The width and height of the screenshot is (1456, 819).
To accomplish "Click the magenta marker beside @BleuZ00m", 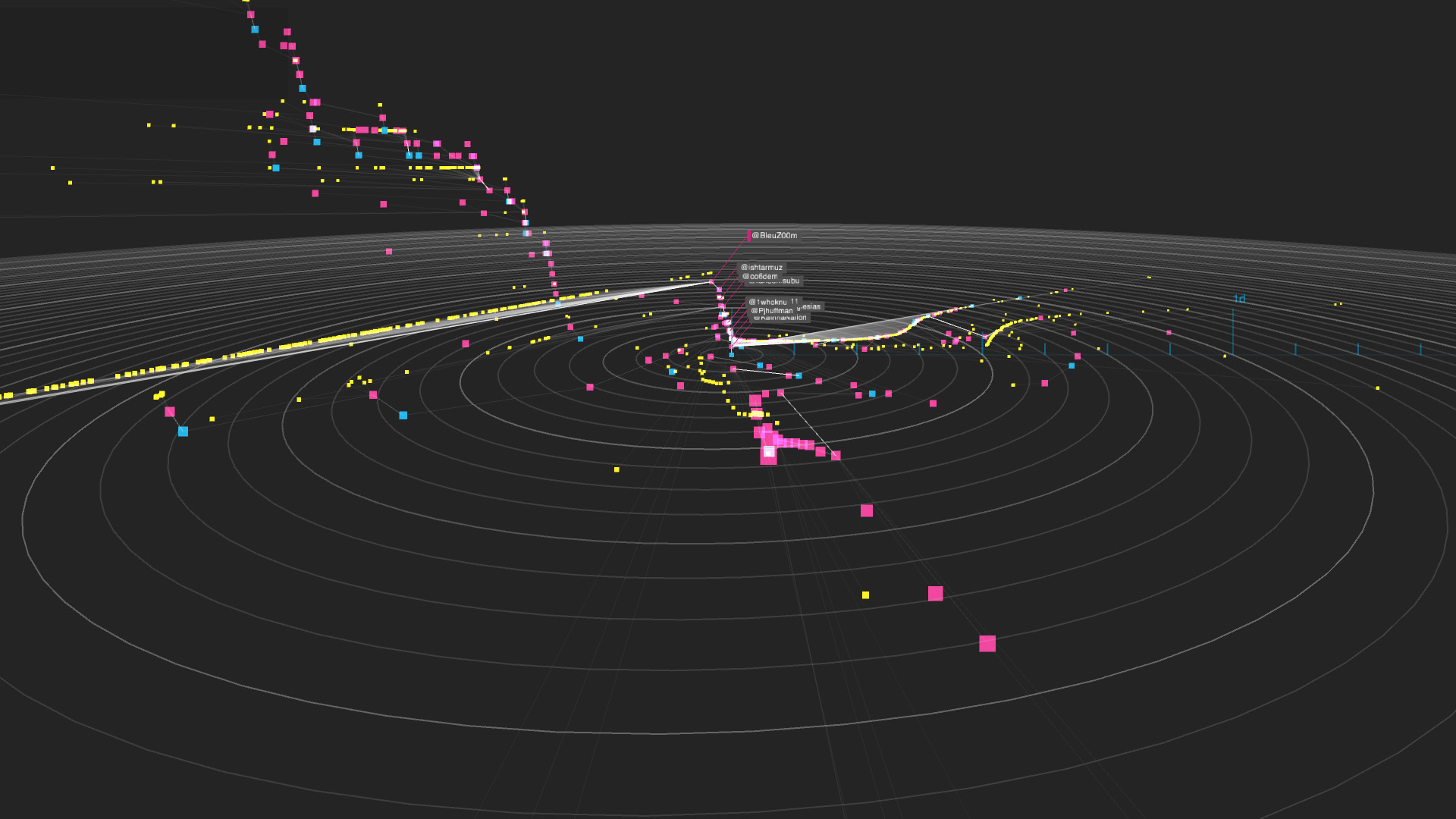I will click(748, 236).
